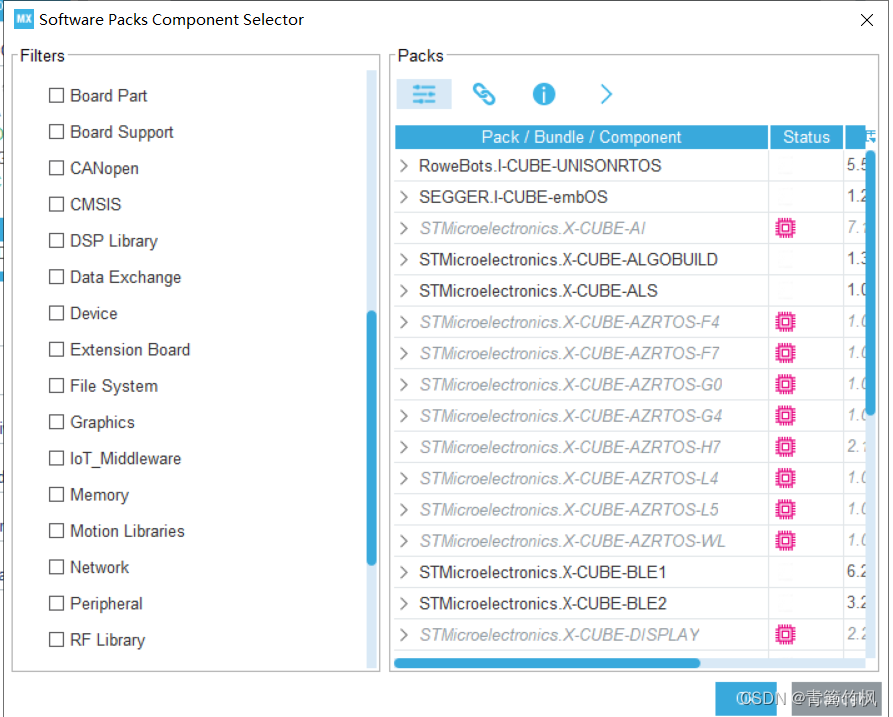Toggle the filters panel icon in Packs
Viewport: 893px width, 717px height.
click(x=424, y=94)
